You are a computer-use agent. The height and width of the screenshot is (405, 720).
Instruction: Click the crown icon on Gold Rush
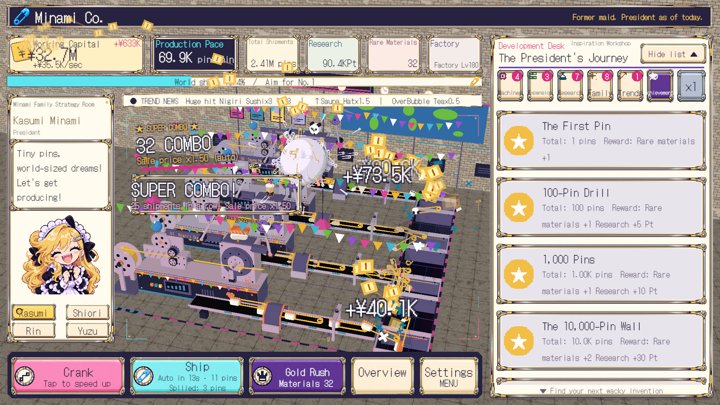[262, 376]
